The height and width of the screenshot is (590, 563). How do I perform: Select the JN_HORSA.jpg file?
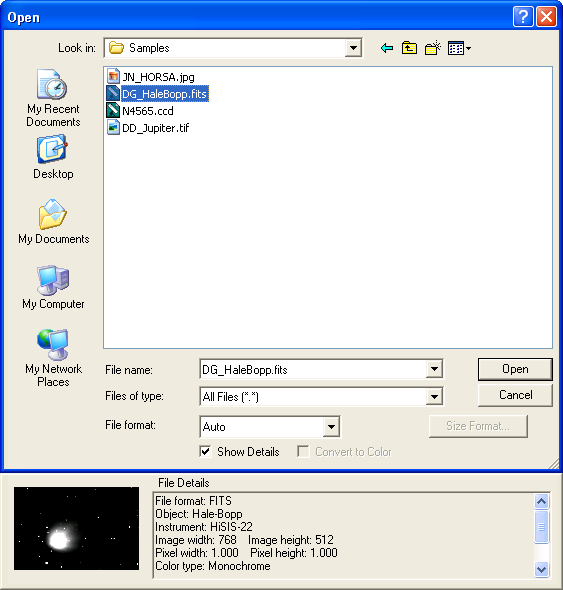click(151, 77)
